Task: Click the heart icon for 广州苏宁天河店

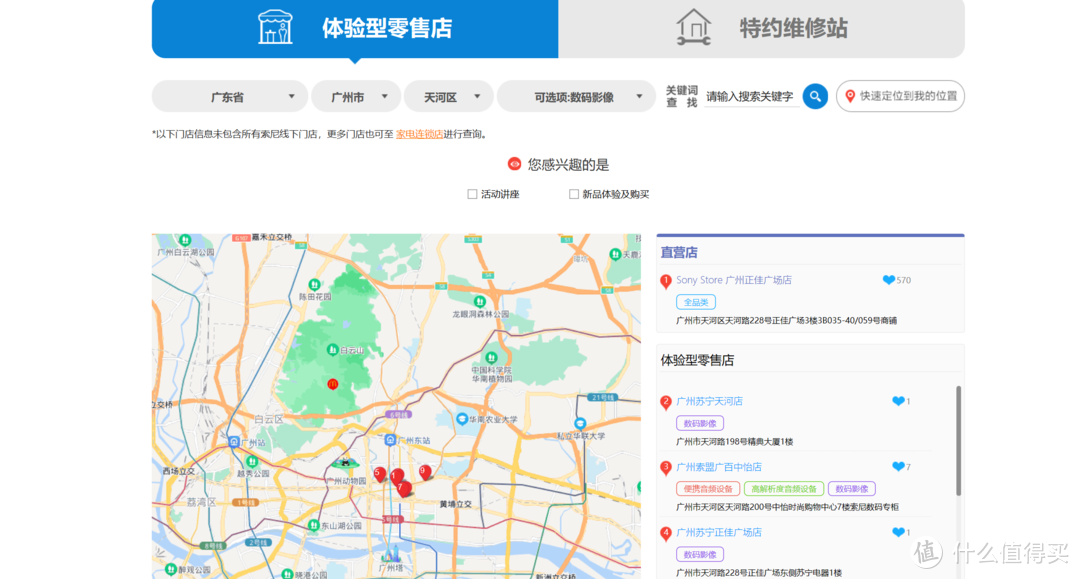Action: 898,401
